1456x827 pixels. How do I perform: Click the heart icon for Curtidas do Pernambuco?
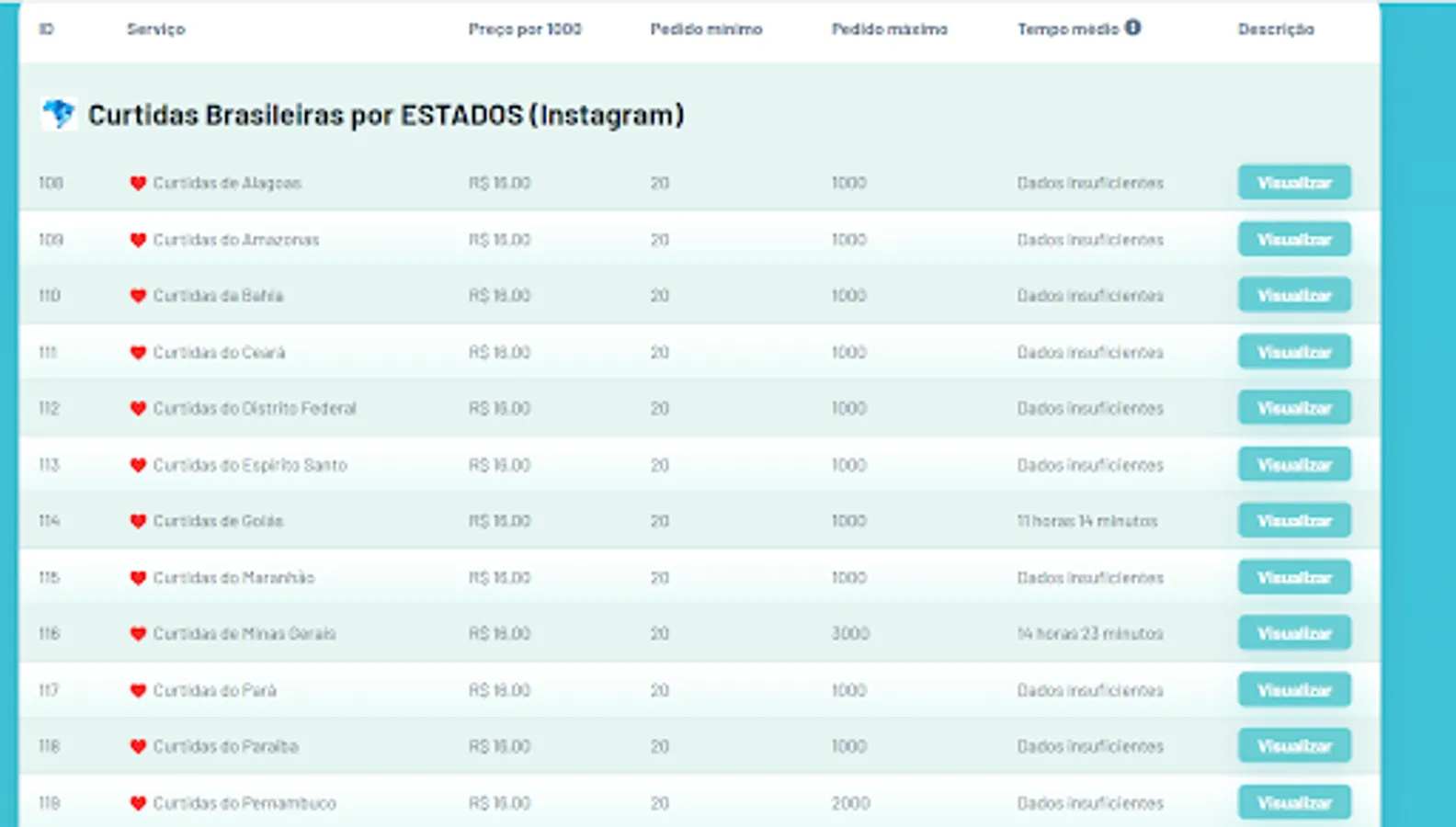click(x=138, y=803)
